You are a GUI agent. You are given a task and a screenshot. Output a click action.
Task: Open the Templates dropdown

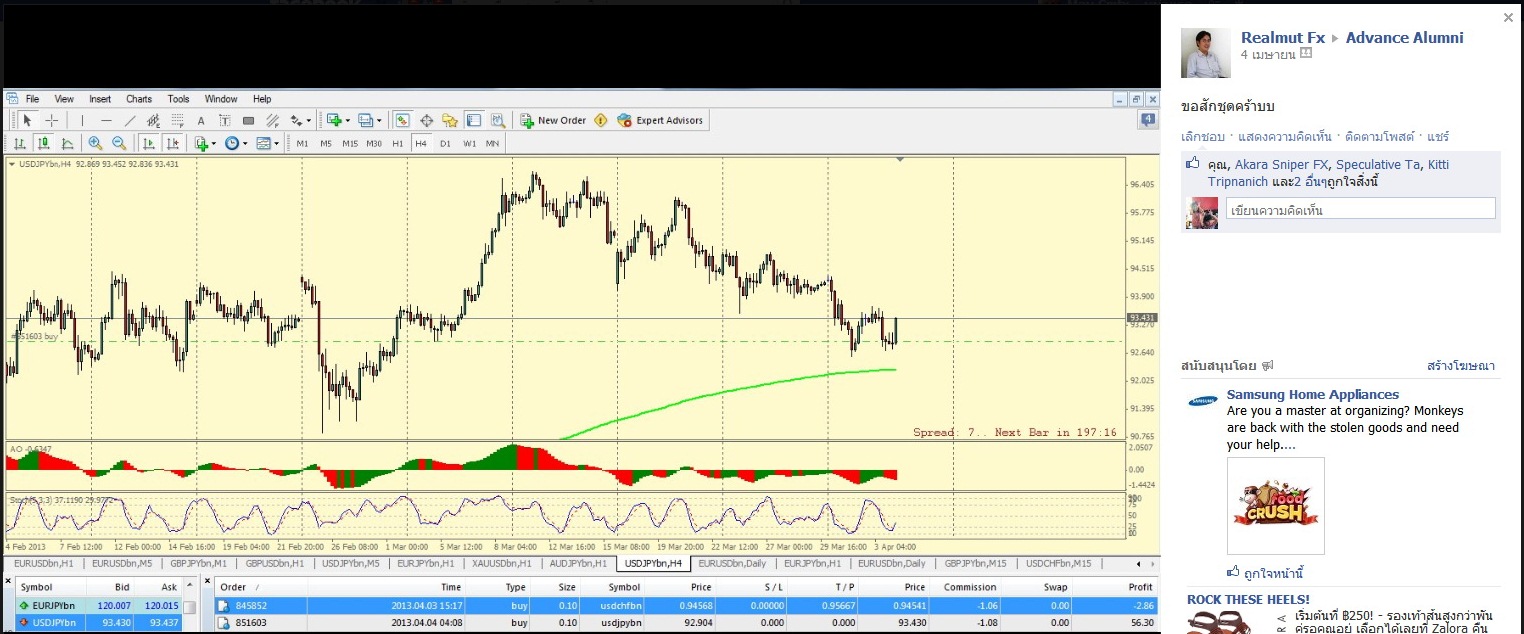(276, 143)
